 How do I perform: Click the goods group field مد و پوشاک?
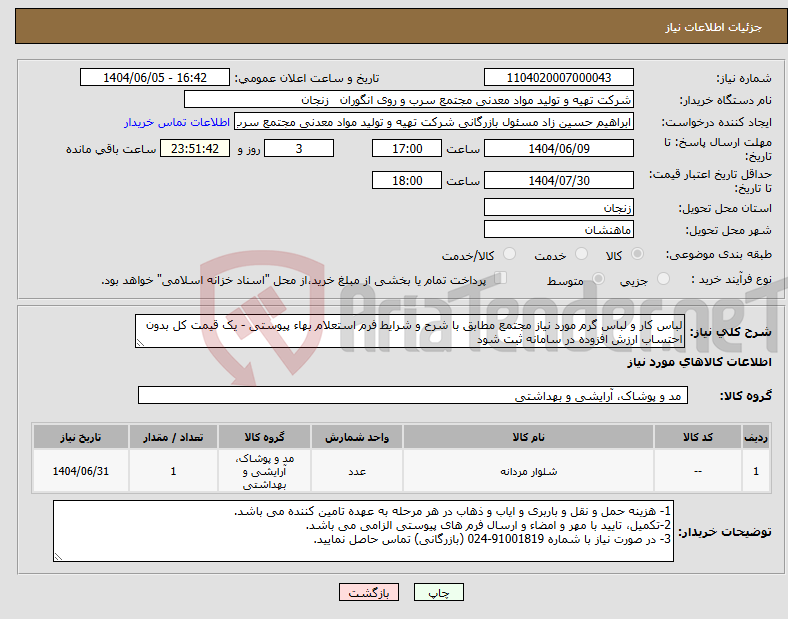pyautogui.click(x=413, y=395)
